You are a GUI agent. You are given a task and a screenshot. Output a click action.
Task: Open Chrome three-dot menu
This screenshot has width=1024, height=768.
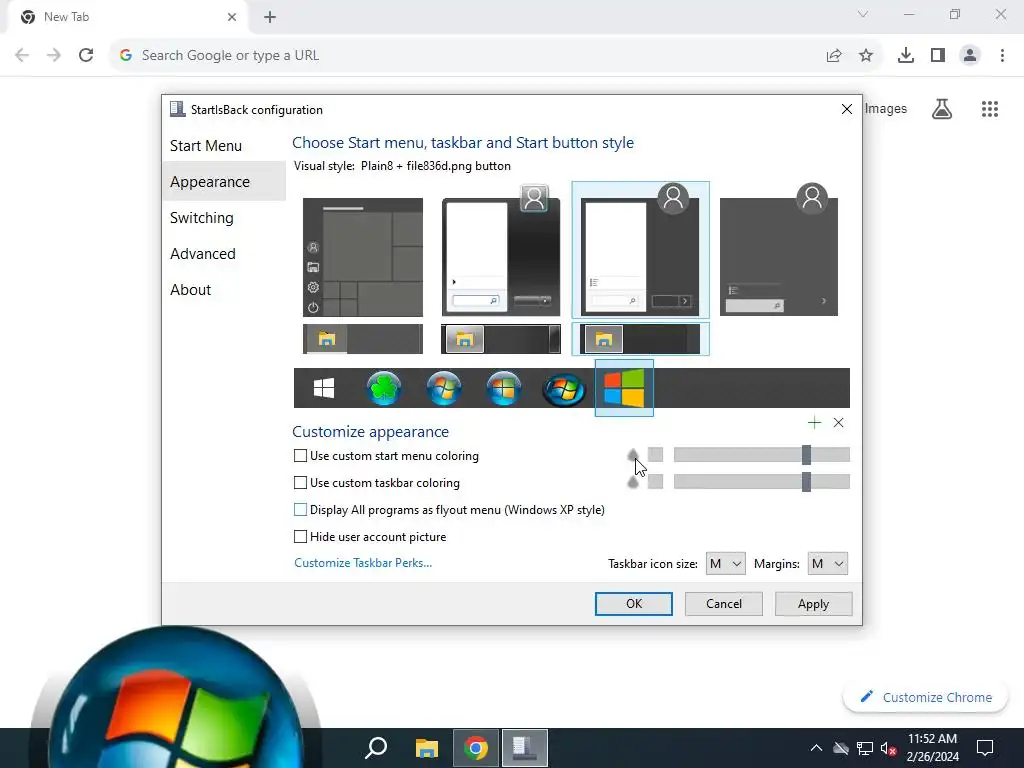click(1002, 56)
